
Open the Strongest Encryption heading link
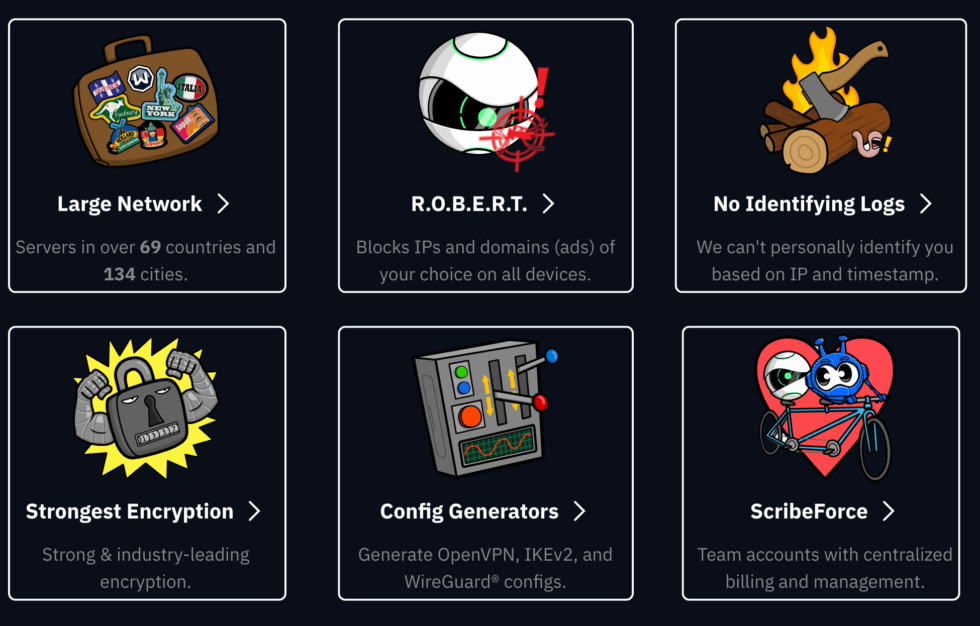[129, 512]
